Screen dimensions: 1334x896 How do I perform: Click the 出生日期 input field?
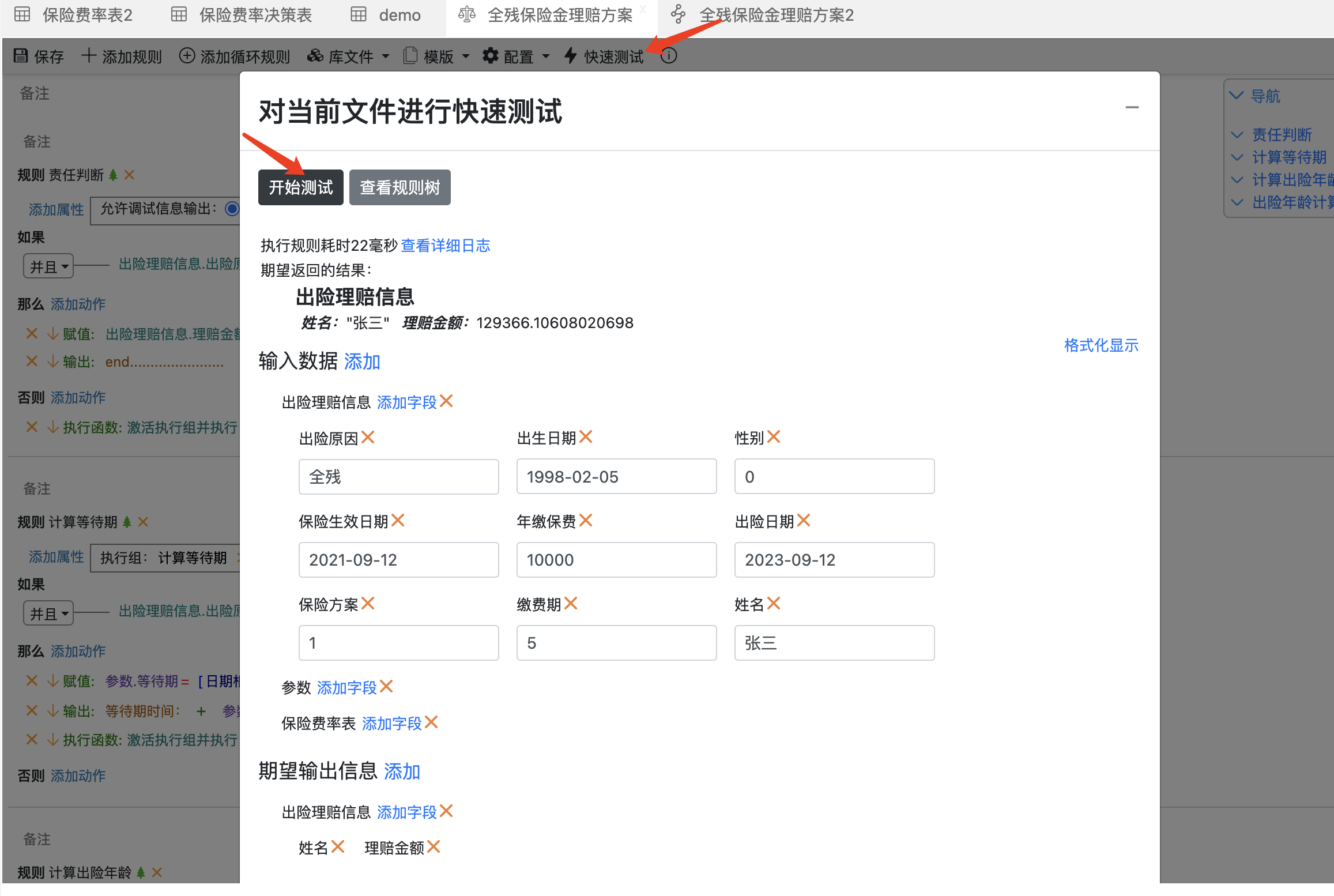[616, 476]
